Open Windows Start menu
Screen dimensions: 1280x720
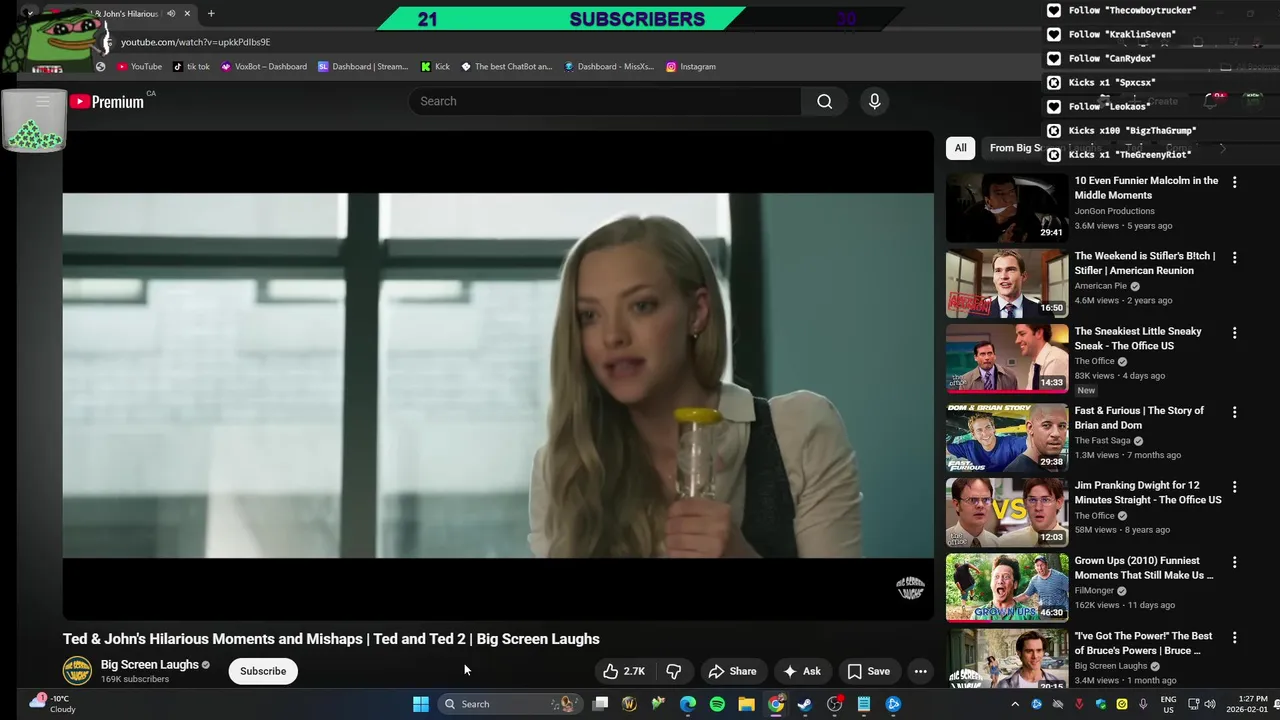click(x=421, y=704)
